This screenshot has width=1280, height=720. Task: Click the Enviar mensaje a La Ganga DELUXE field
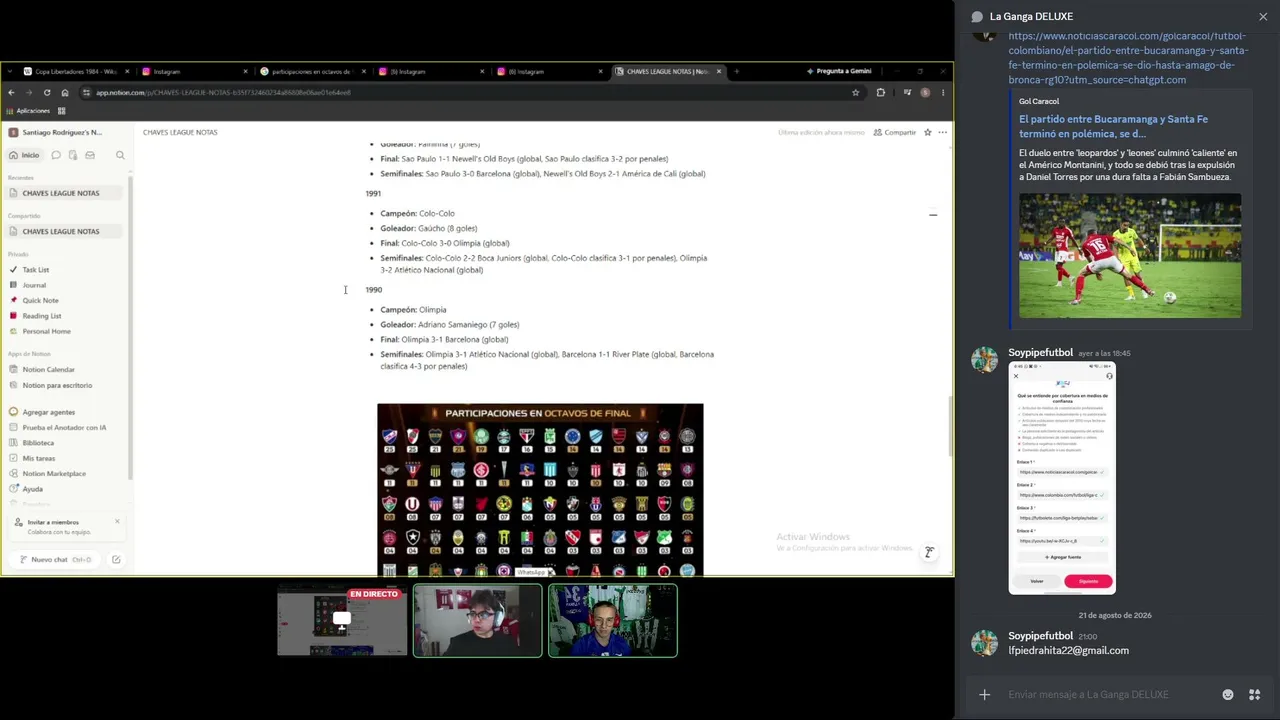1108,695
